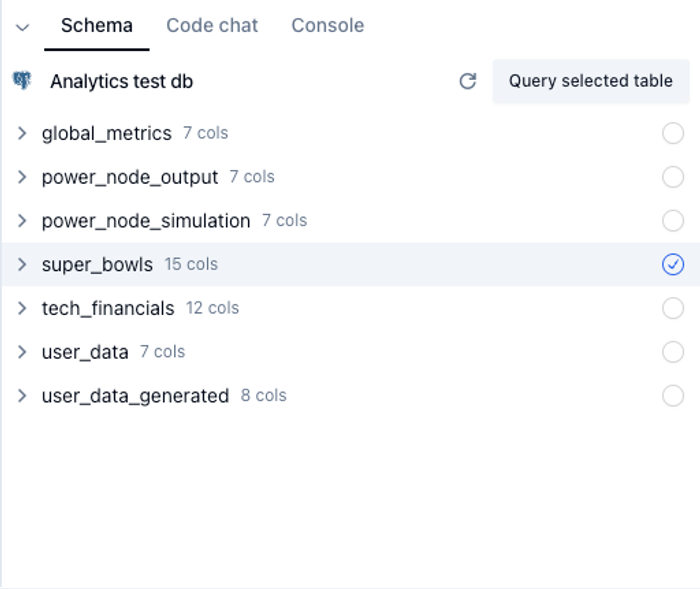
Task: Open the Console tab
Action: [x=327, y=26]
